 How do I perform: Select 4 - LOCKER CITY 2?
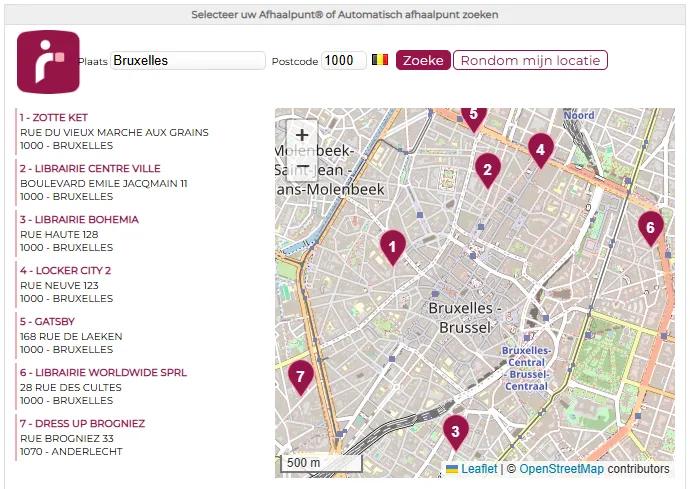coord(65,271)
